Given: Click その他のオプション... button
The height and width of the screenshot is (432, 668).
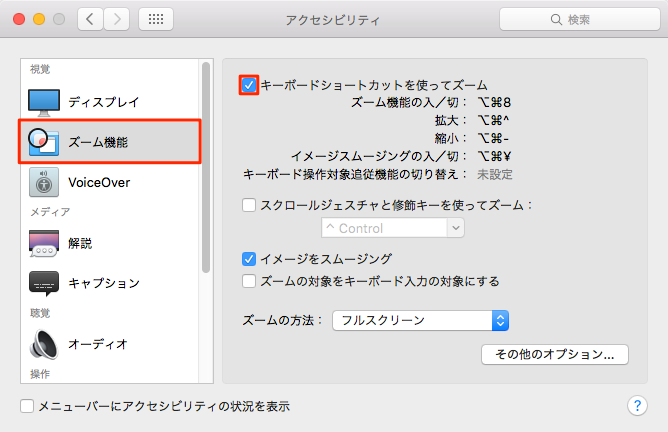Looking at the screenshot, I should pos(555,354).
